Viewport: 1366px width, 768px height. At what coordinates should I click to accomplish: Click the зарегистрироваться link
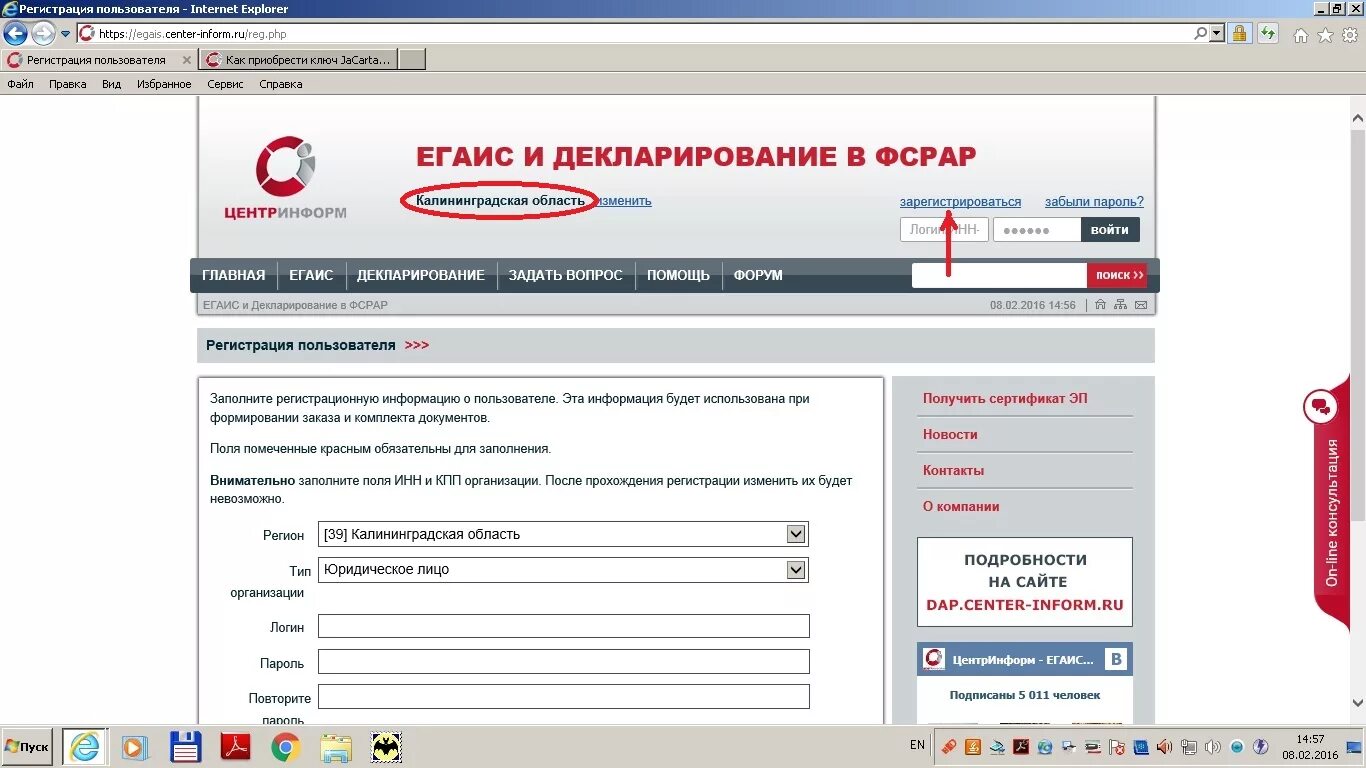click(960, 201)
